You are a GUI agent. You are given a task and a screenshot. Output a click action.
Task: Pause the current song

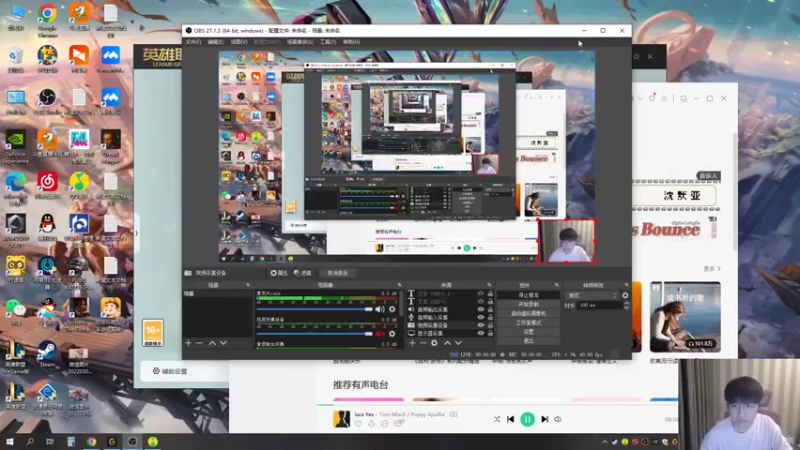(528, 419)
